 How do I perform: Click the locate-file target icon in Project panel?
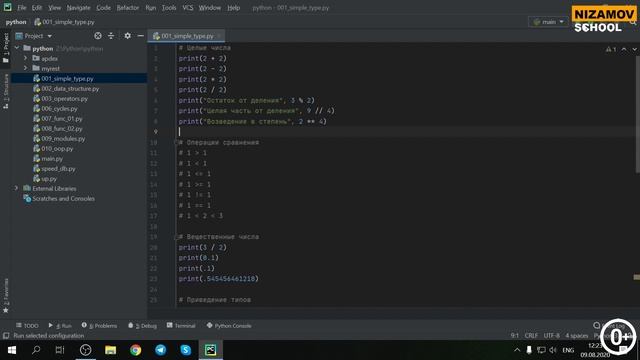[x=98, y=36]
